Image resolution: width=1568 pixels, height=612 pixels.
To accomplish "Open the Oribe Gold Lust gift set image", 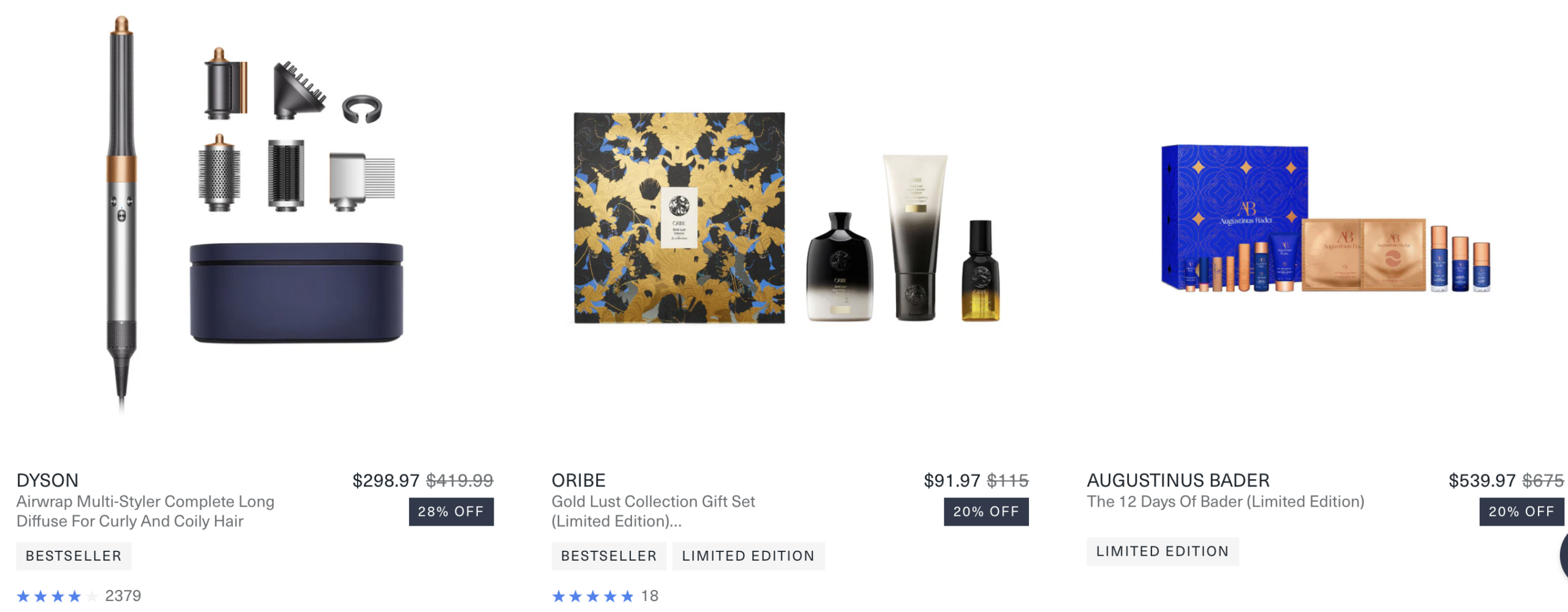I will tap(787, 218).
